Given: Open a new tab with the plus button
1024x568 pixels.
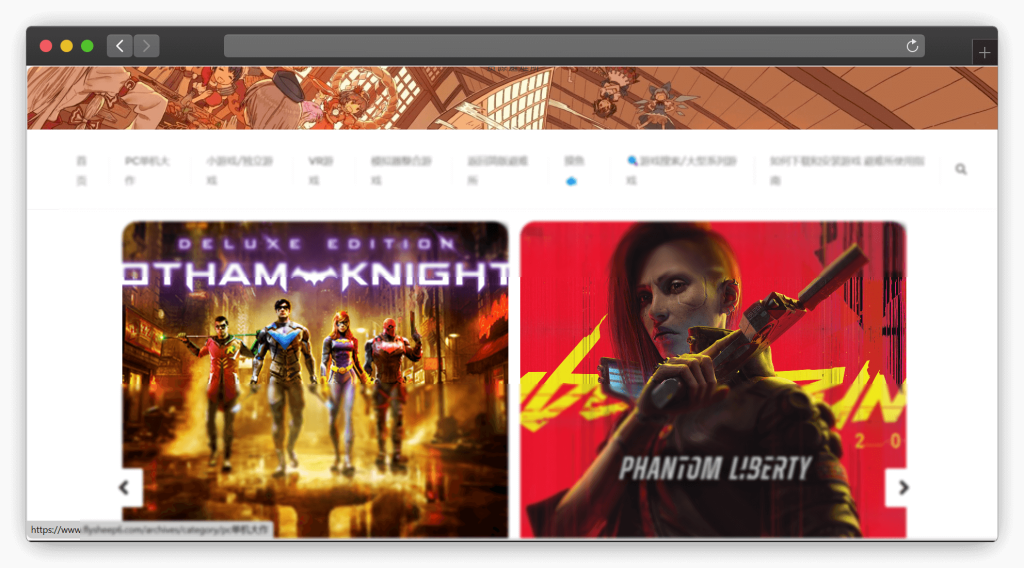Looking at the screenshot, I should pos(984,53).
